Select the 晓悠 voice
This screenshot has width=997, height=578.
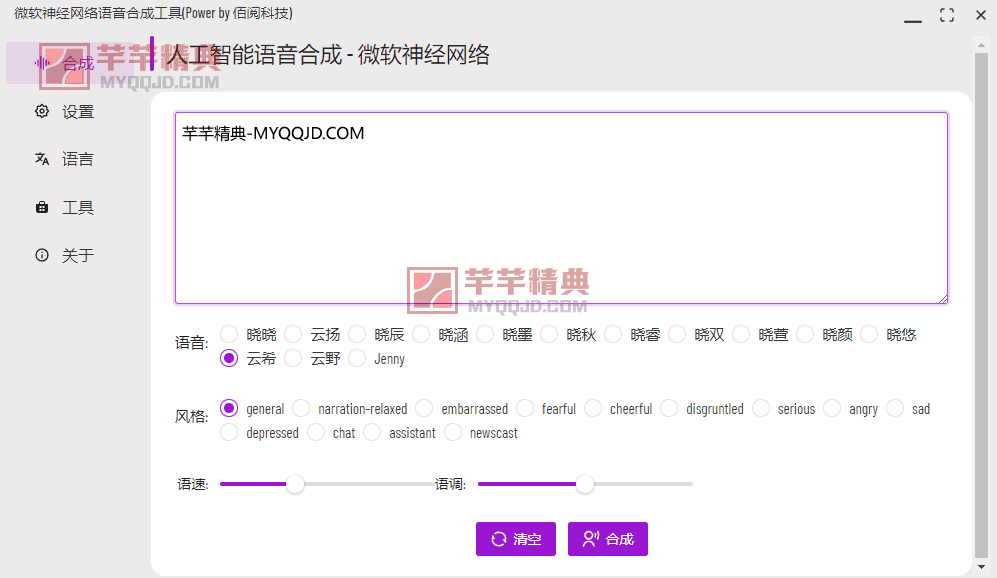(x=869, y=334)
